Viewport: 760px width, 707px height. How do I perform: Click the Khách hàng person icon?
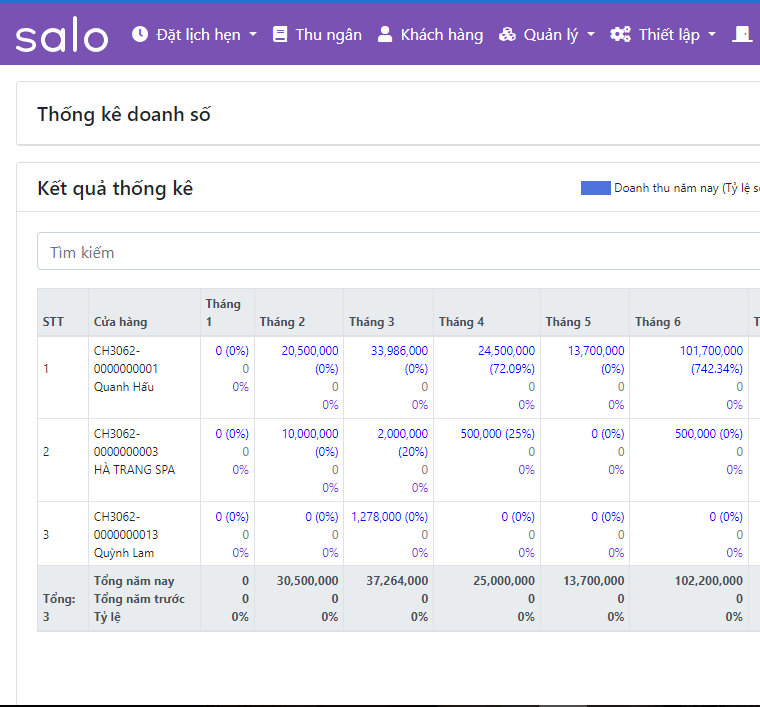[x=385, y=34]
